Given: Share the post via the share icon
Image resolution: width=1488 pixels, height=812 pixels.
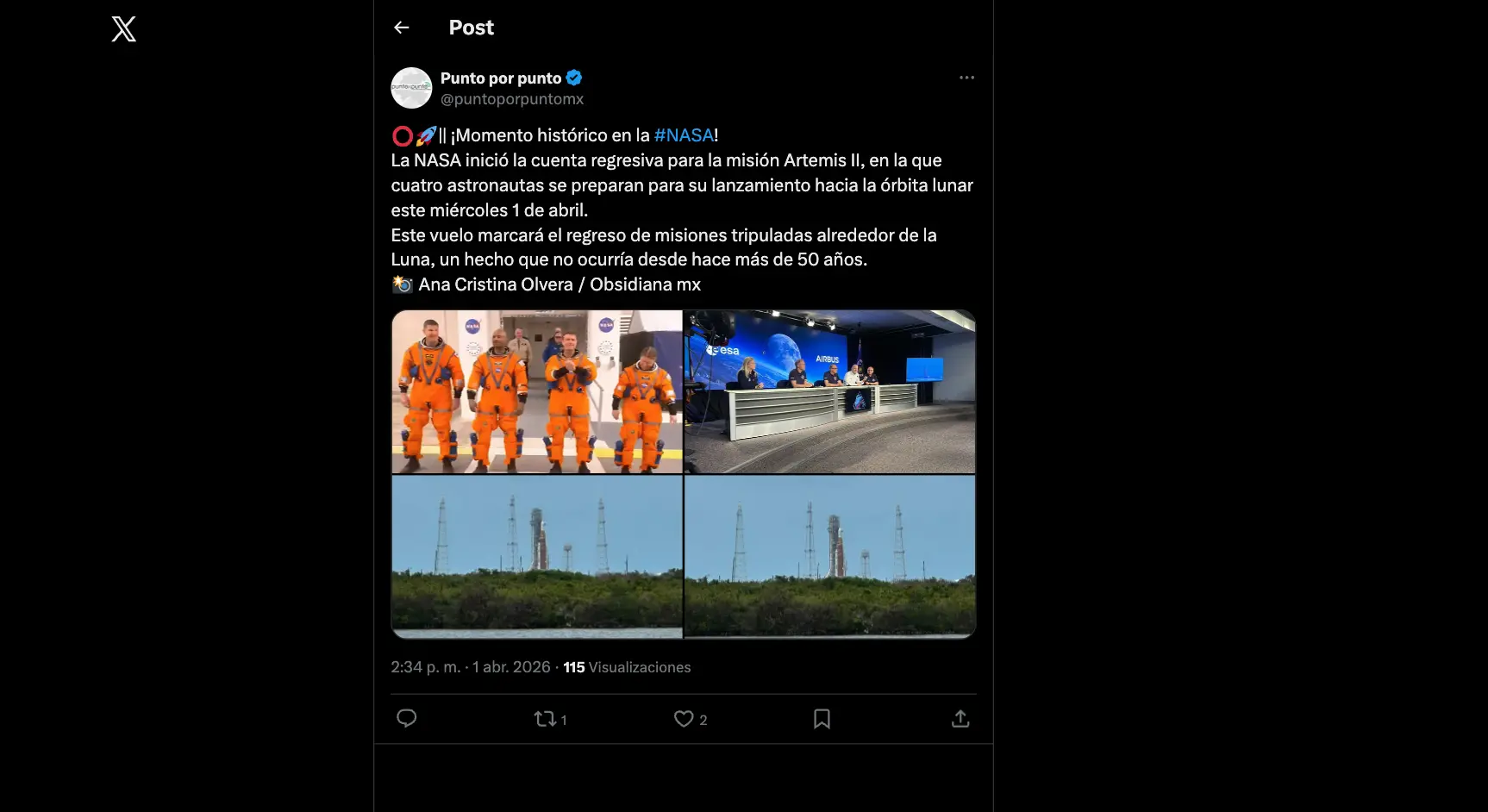Looking at the screenshot, I should 960,718.
